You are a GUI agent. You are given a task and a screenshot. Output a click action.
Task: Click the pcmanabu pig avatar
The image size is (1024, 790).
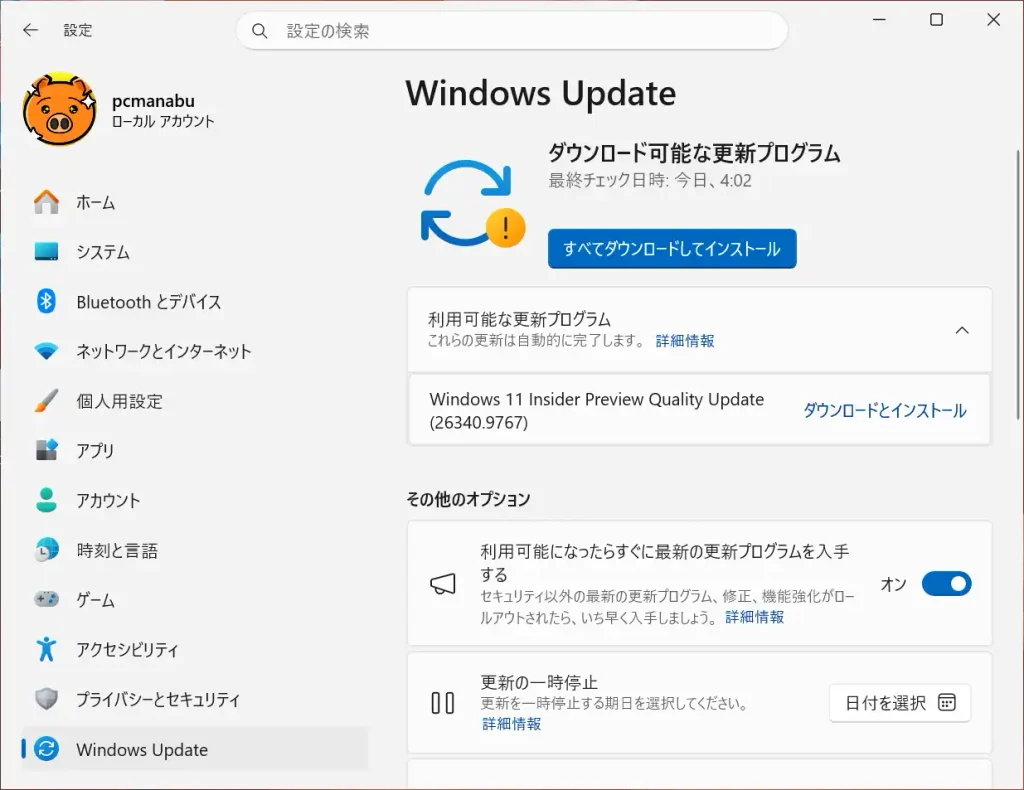tap(59, 109)
